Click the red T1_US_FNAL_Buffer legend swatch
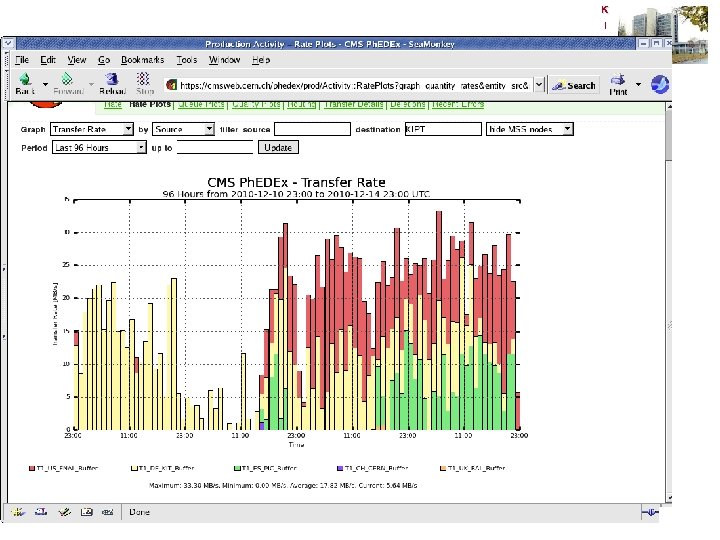The image size is (720, 540). click(x=32, y=468)
